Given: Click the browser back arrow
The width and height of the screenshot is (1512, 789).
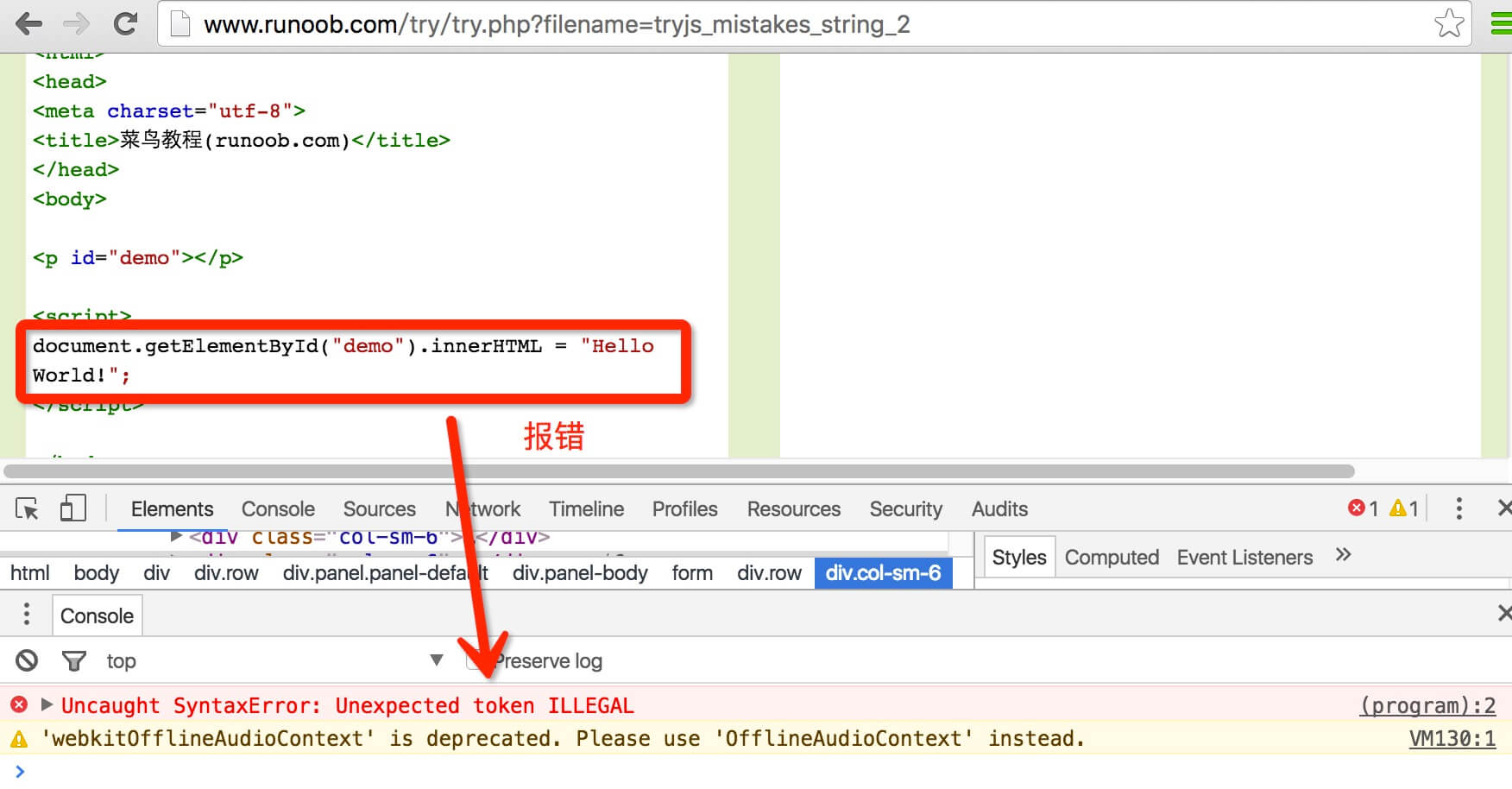Looking at the screenshot, I should pyautogui.click(x=28, y=24).
